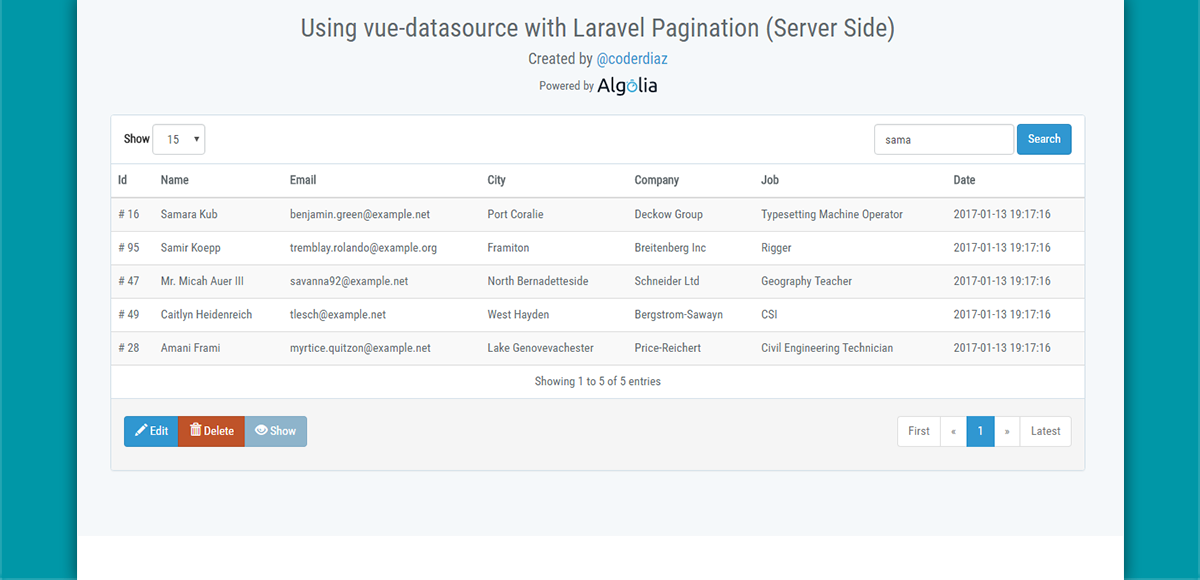Select the Mr. Micah Auer III row
The image size is (1200, 580).
(x=597, y=281)
